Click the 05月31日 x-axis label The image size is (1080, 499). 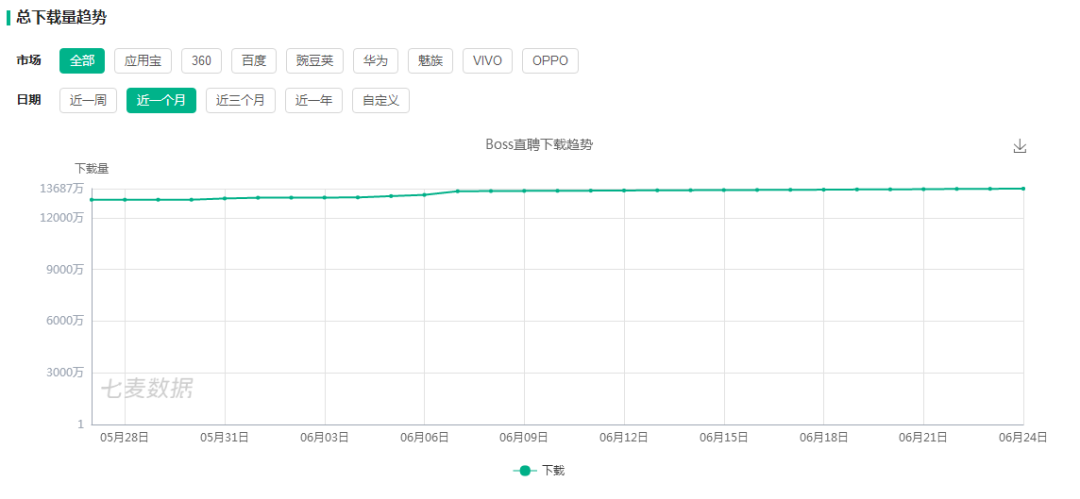(x=225, y=437)
